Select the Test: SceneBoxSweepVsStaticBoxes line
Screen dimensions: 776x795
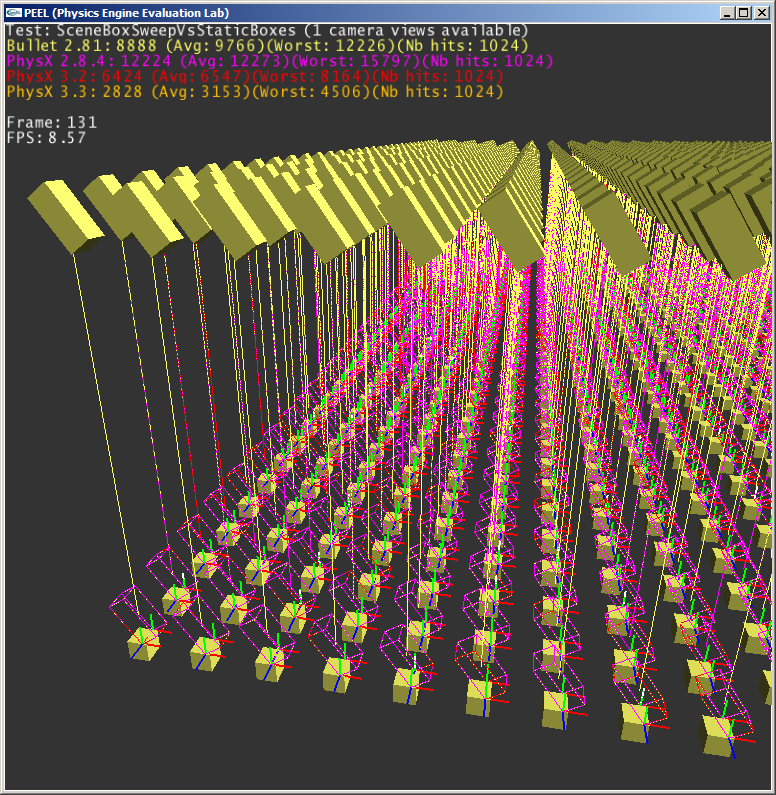click(x=267, y=30)
